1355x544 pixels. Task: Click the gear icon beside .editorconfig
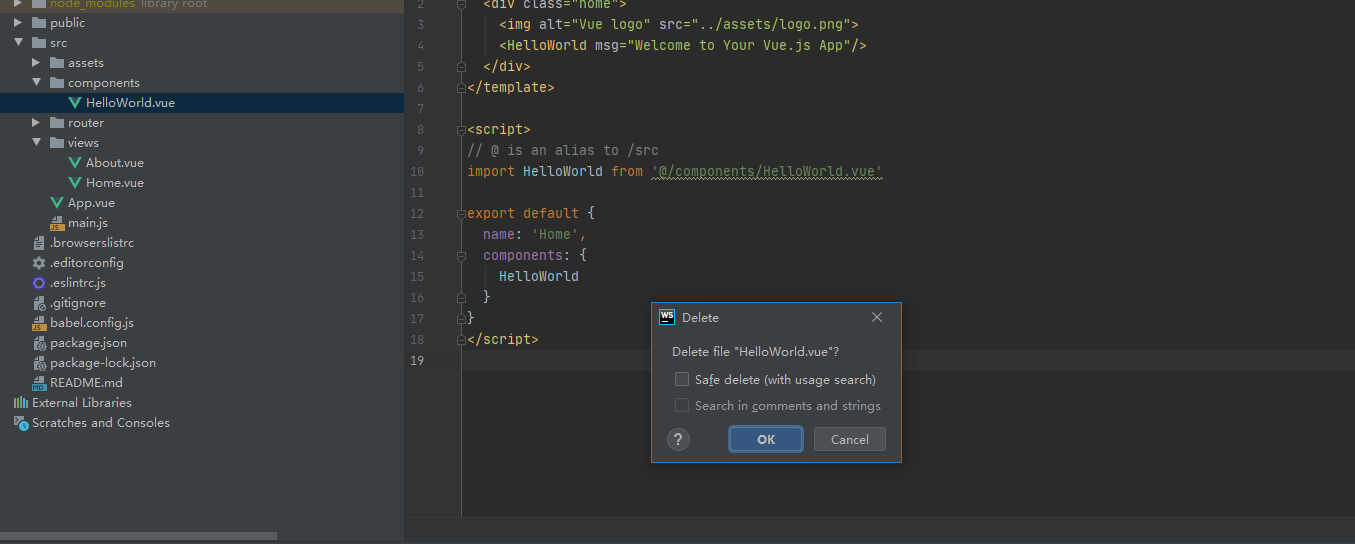tap(39, 262)
